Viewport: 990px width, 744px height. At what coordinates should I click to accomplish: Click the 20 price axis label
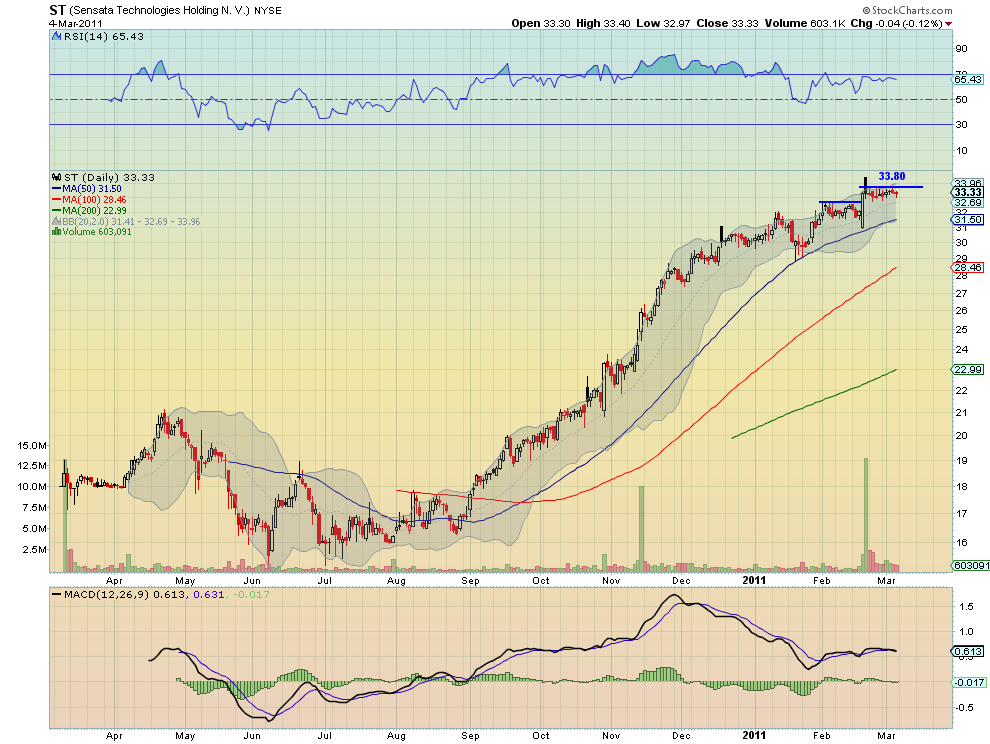[961, 435]
